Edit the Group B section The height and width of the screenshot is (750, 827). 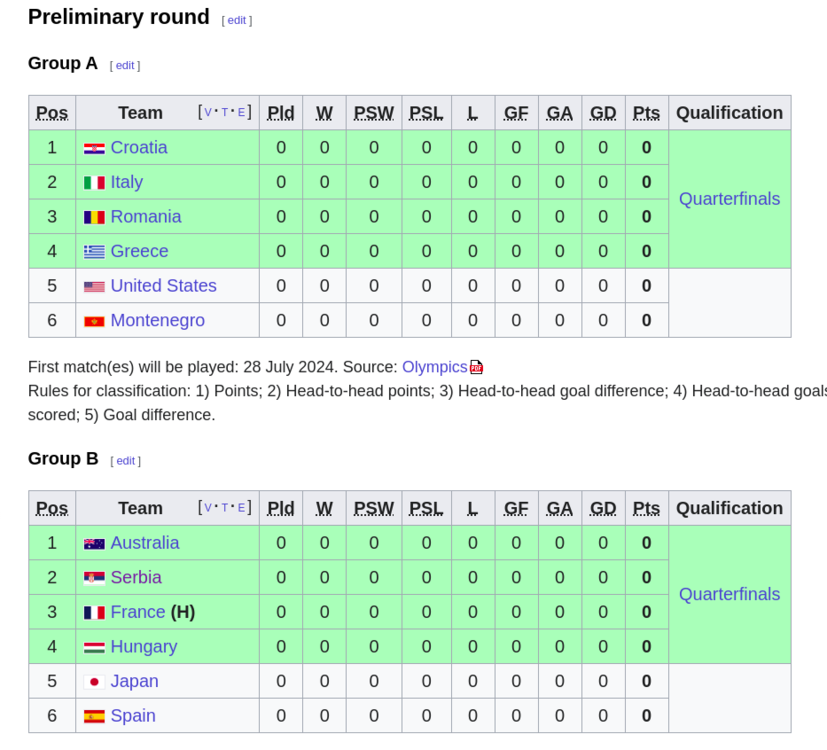coord(126,461)
